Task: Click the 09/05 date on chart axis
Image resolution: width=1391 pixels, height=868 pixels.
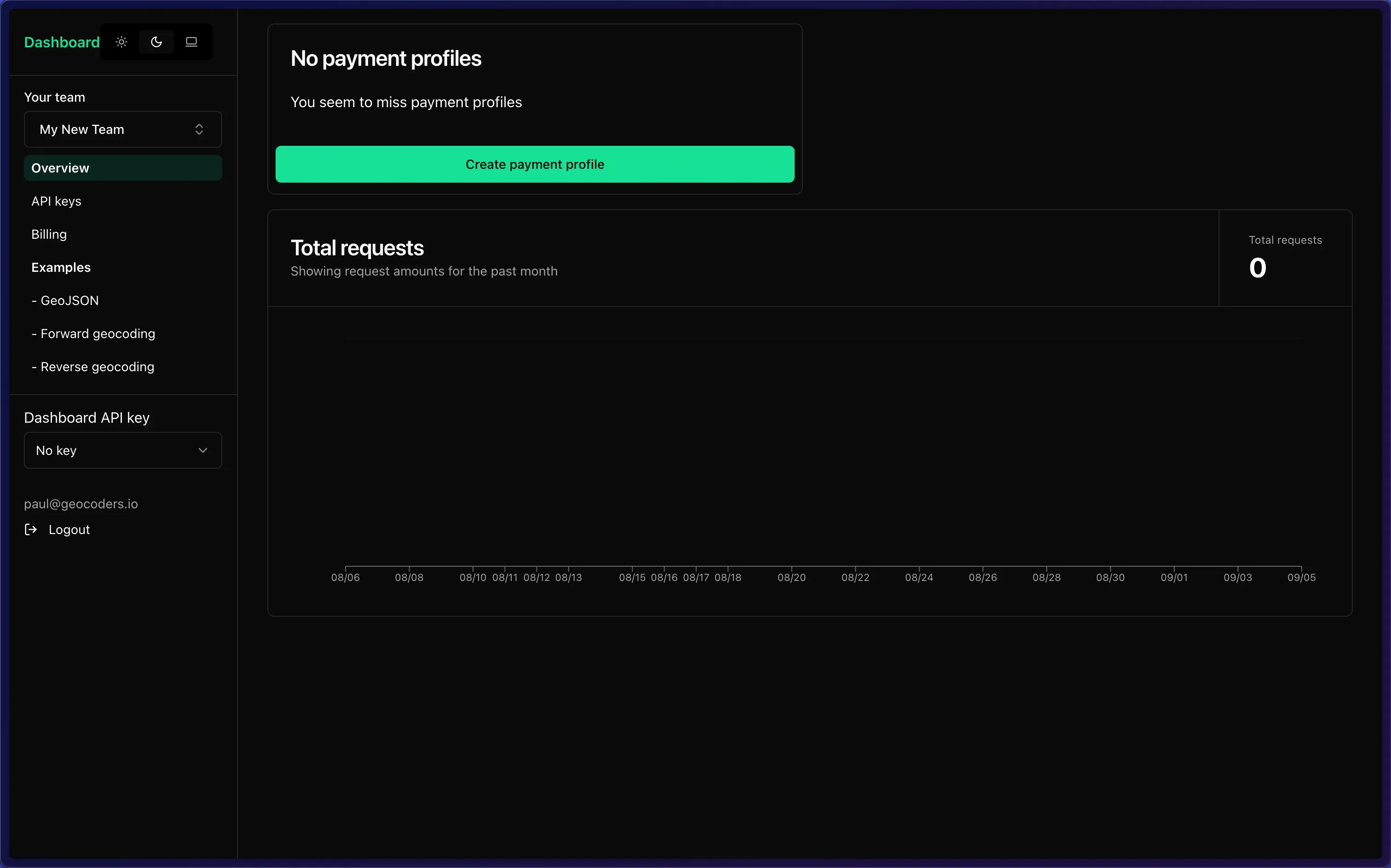Action: click(1301, 577)
